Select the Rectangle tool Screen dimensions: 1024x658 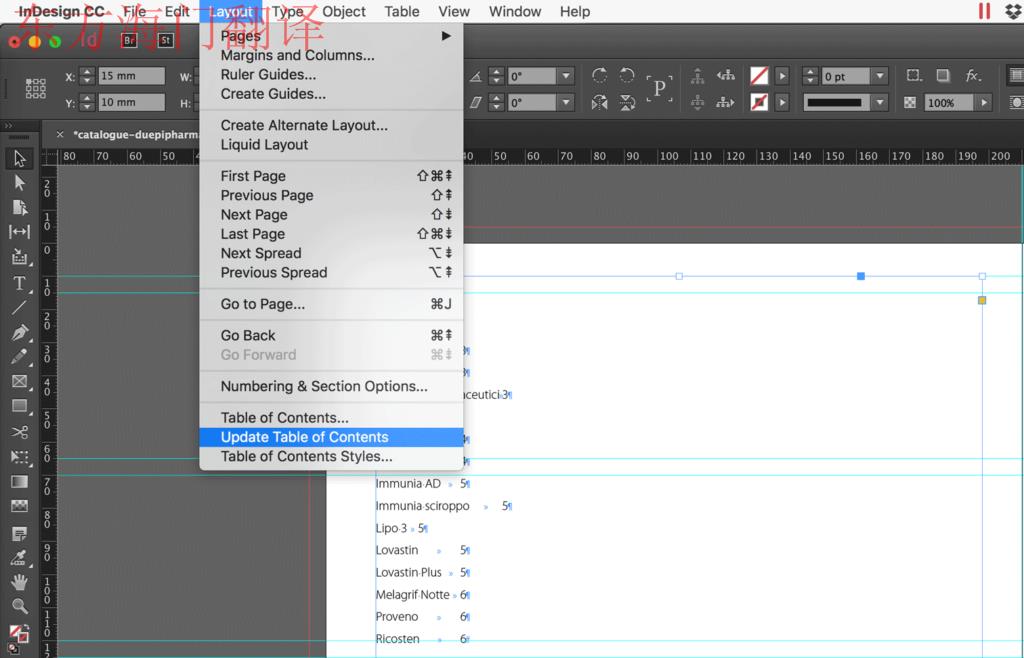tap(20, 406)
